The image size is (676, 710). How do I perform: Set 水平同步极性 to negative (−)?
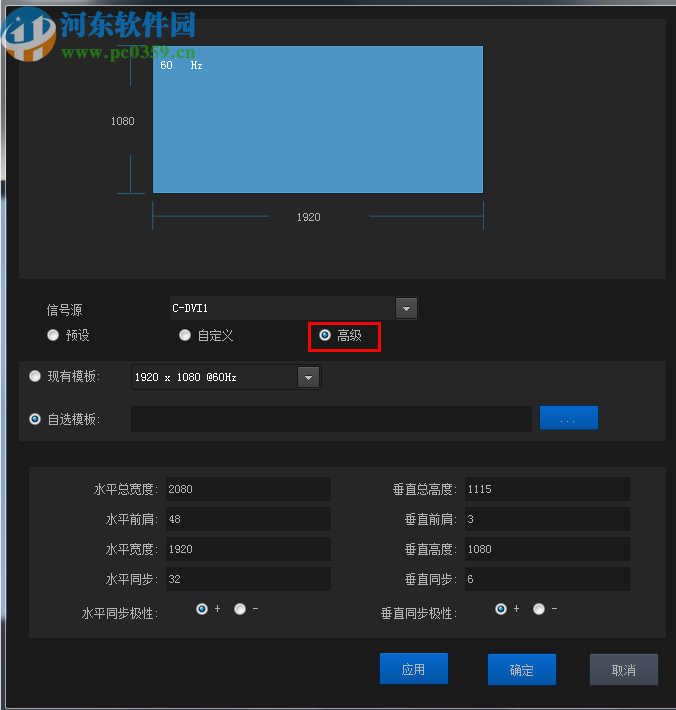tap(240, 609)
